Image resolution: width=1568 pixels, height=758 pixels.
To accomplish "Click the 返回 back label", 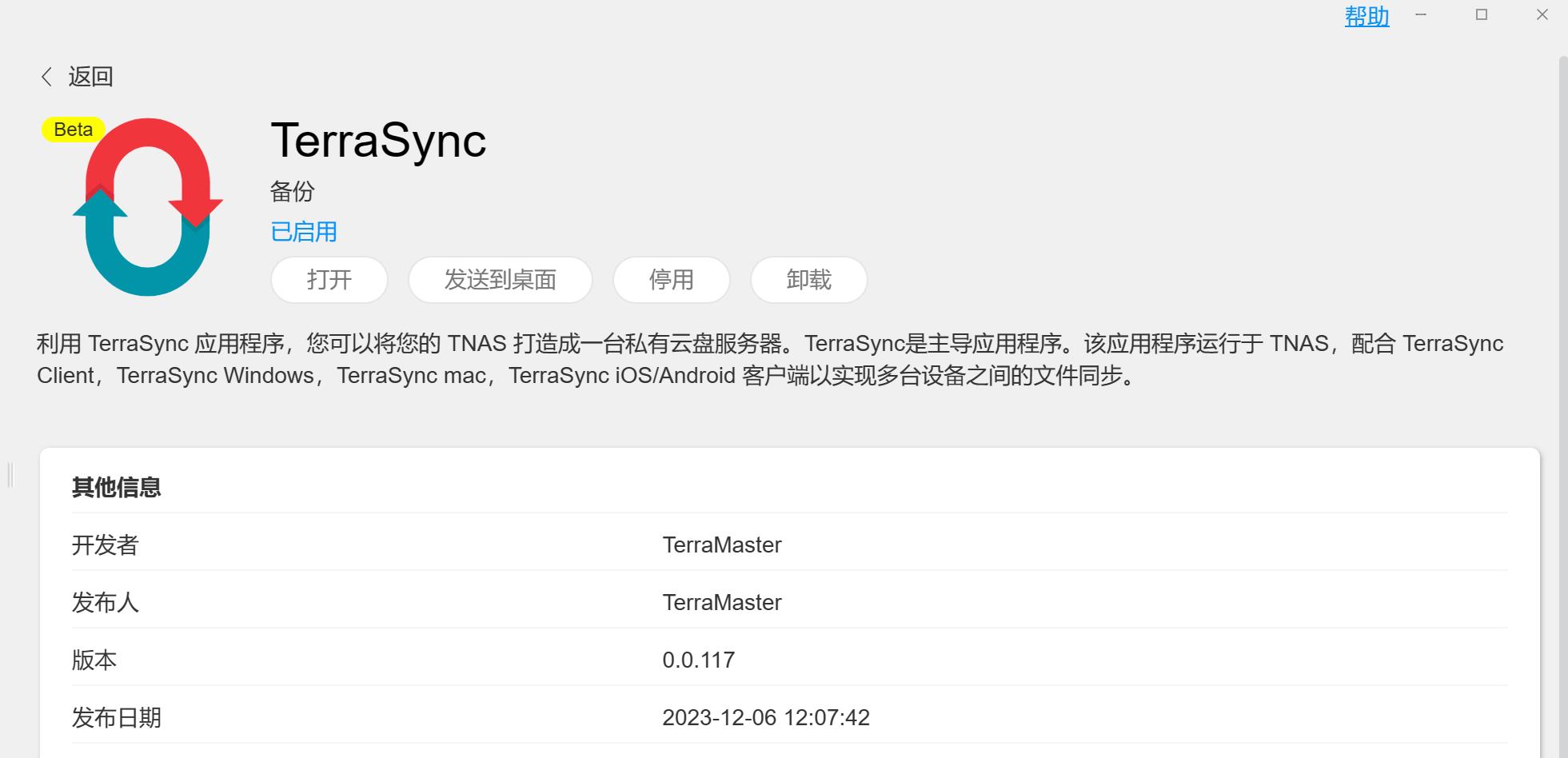I will point(90,77).
